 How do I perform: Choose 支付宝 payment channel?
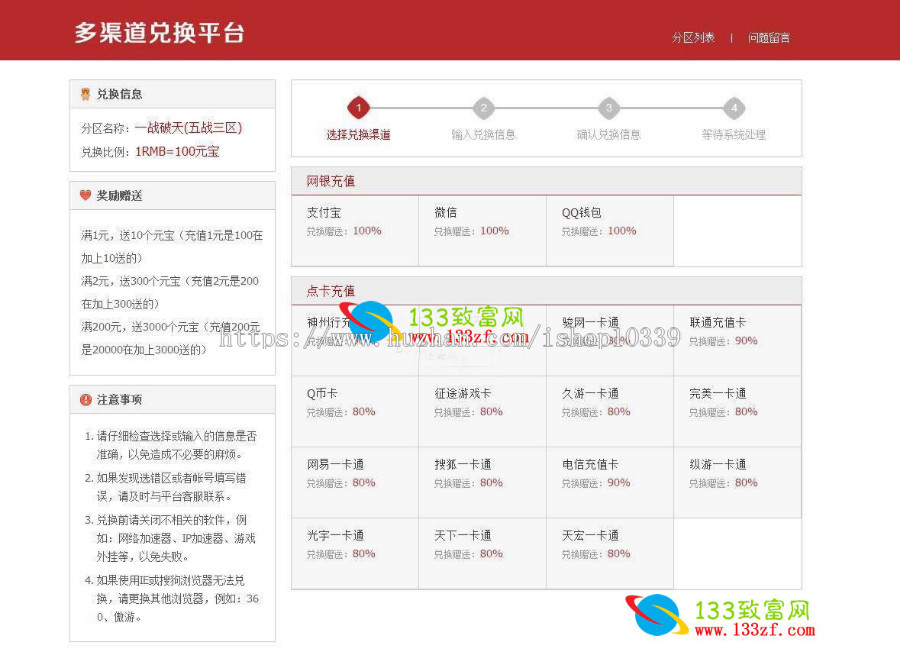coord(355,231)
